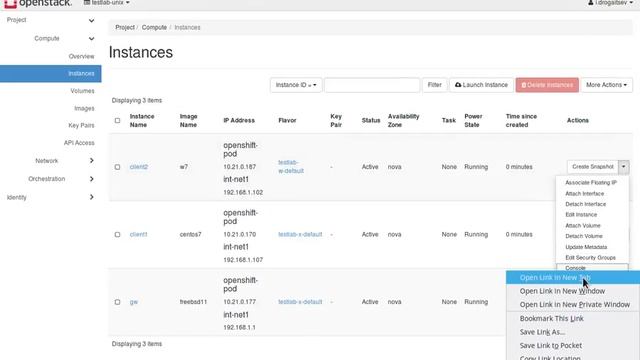The width and height of the screenshot is (640, 360).
Task: Choose Edit Instance action
Action: [581, 215]
